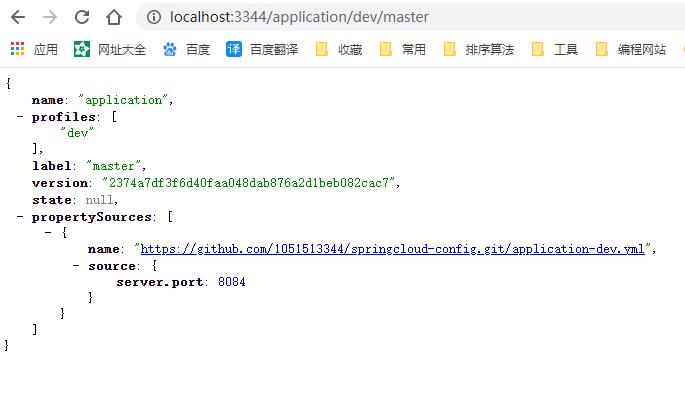Focus the address bar URL localhost:3344
Viewport: 685px width, 418px height.
pyautogui.click(x=299, y=17)
